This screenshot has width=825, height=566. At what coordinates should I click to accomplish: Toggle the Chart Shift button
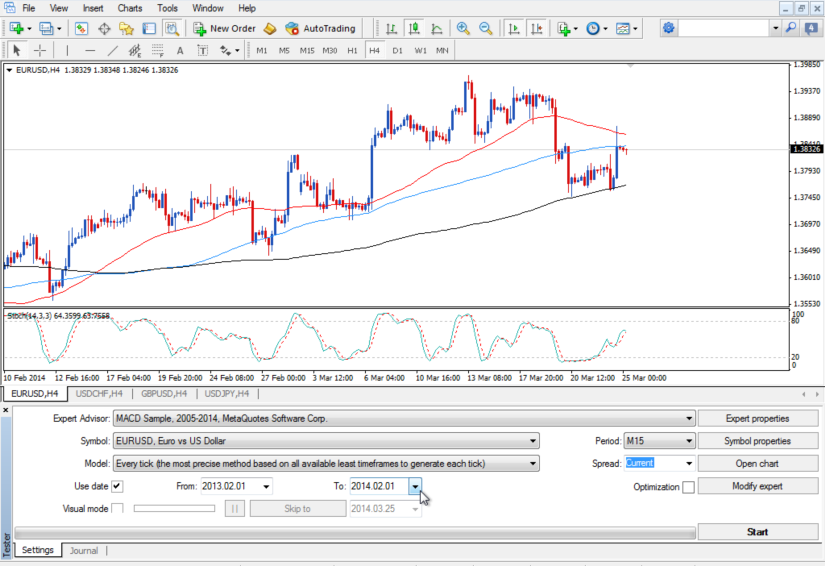click(537, 28)
